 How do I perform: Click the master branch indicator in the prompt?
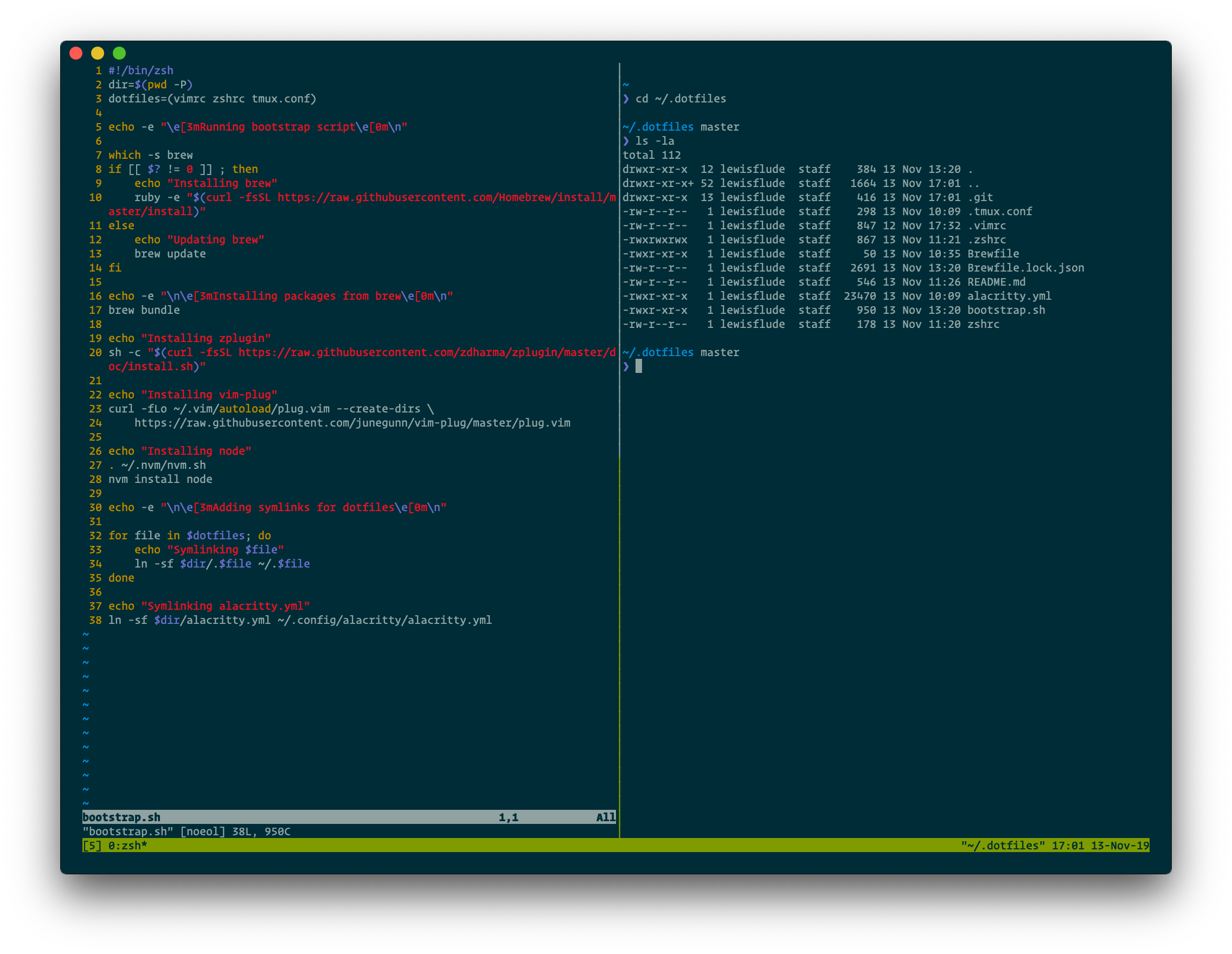(720, 352)
